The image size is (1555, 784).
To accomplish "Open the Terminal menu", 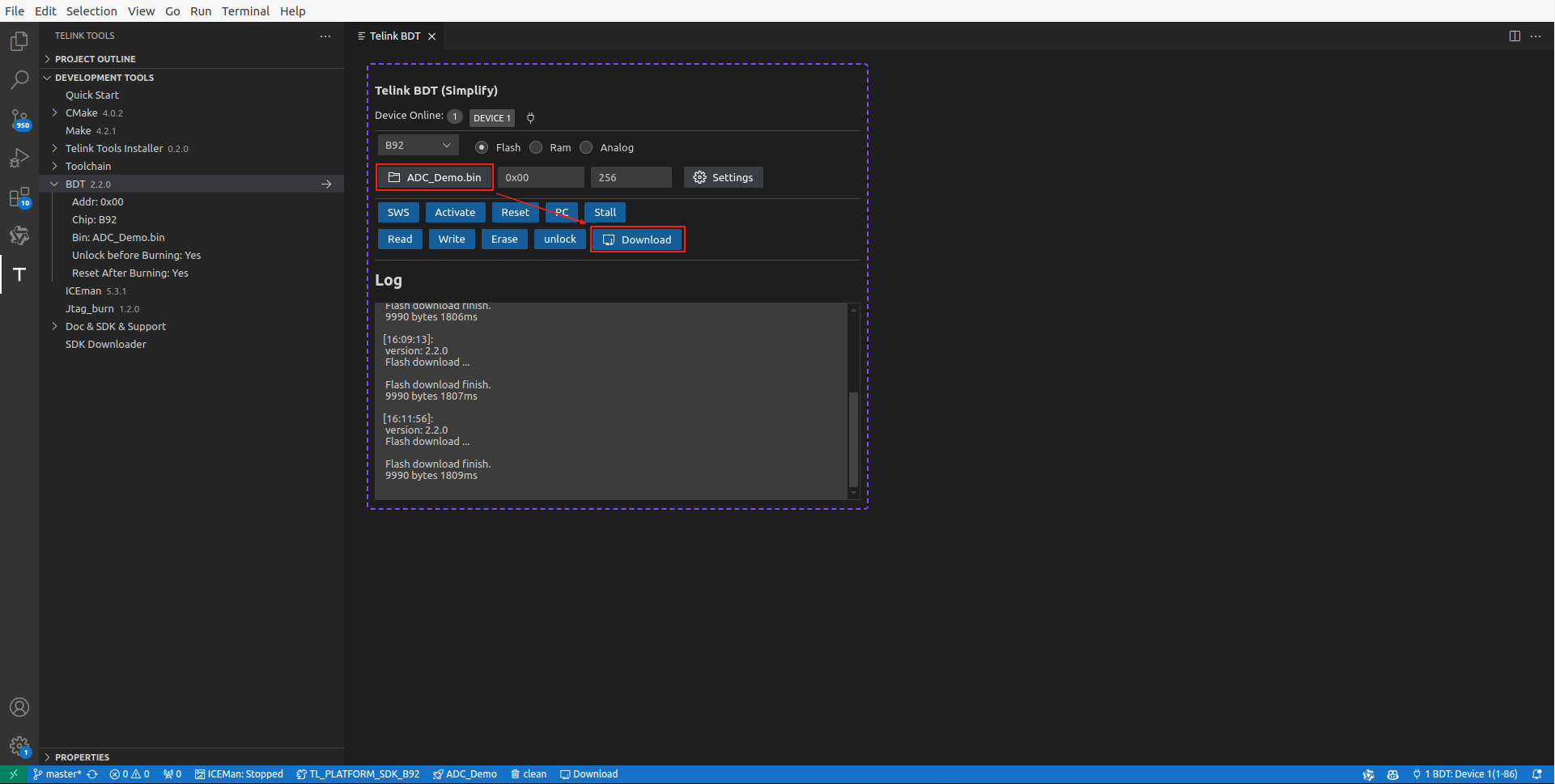I will (x=245, y=11).
